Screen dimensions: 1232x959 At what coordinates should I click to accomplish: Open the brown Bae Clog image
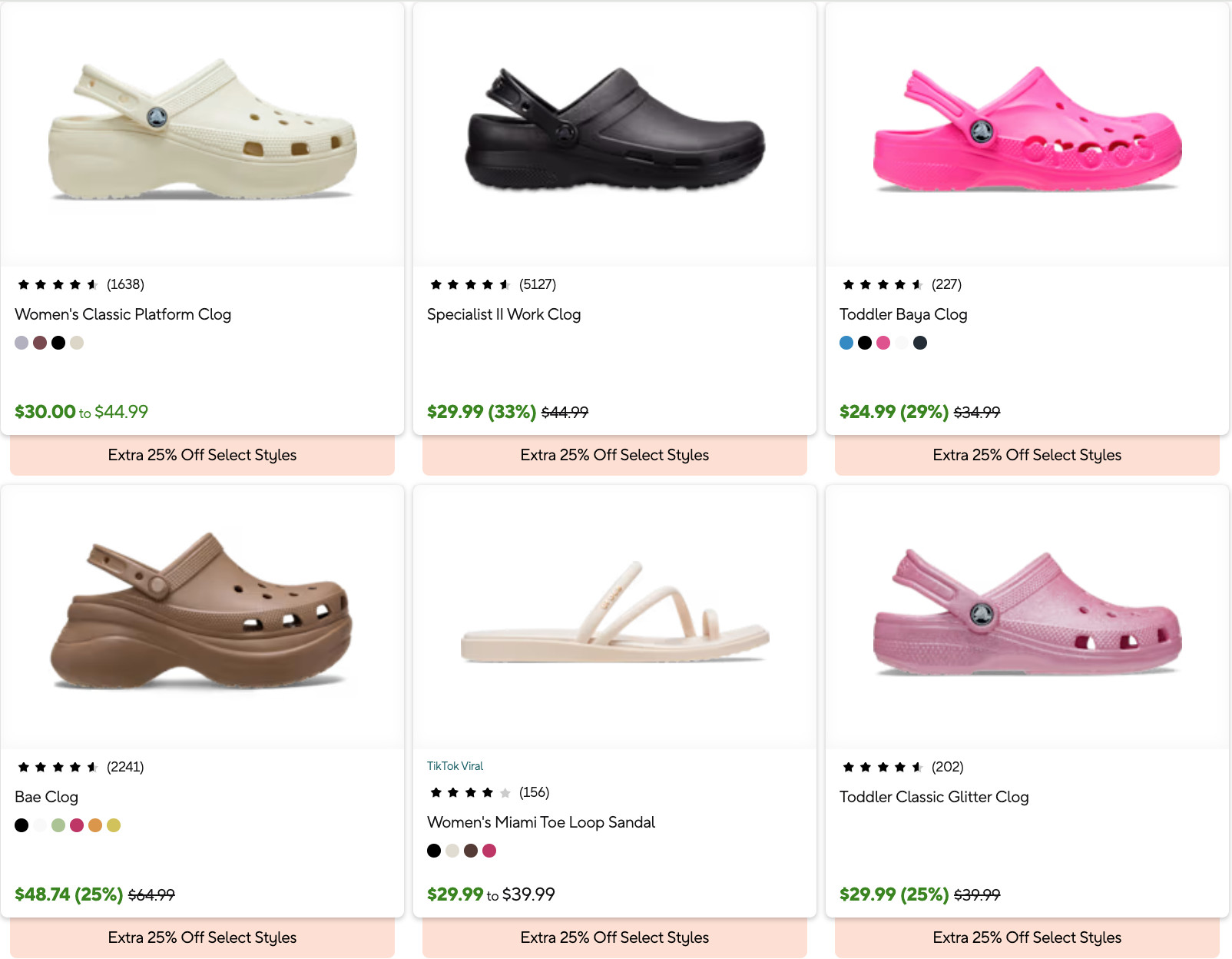202,613
